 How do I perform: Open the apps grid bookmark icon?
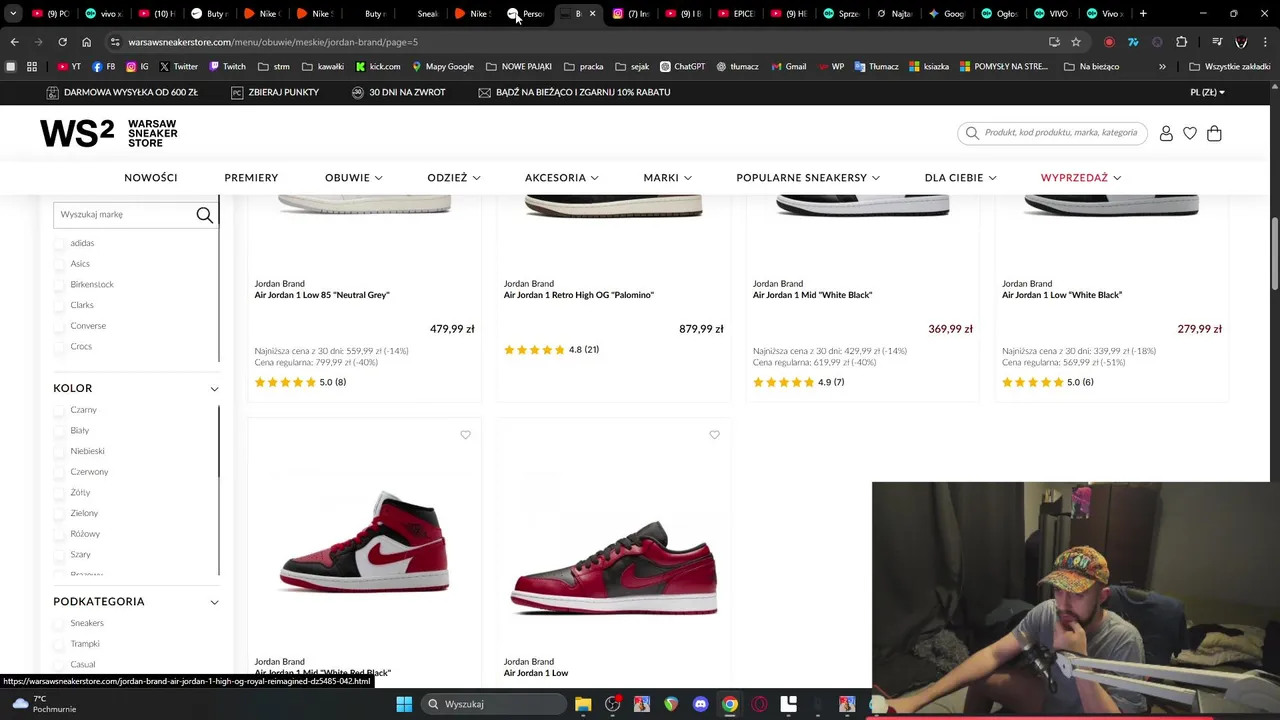[x=32, y=66]
